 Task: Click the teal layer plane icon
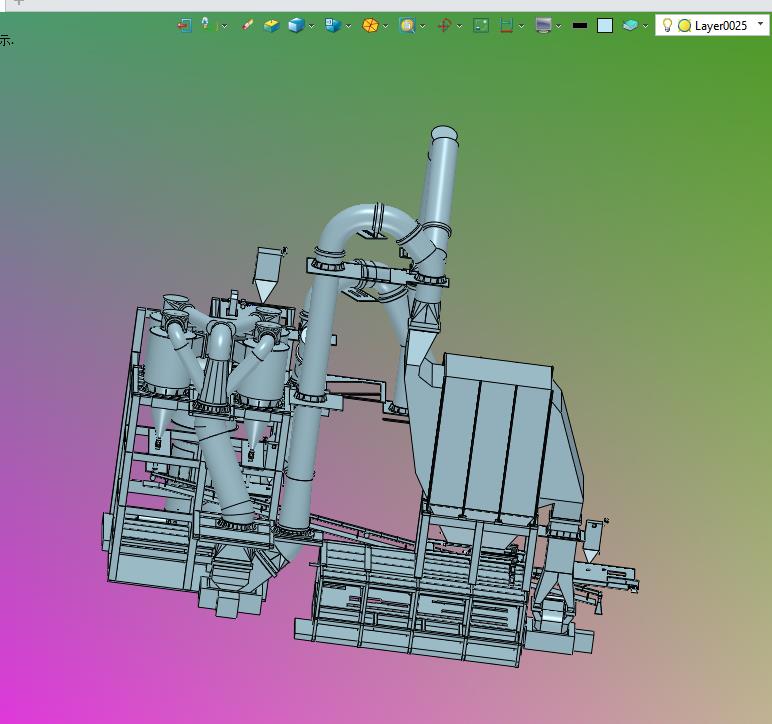tap(630, 25)
